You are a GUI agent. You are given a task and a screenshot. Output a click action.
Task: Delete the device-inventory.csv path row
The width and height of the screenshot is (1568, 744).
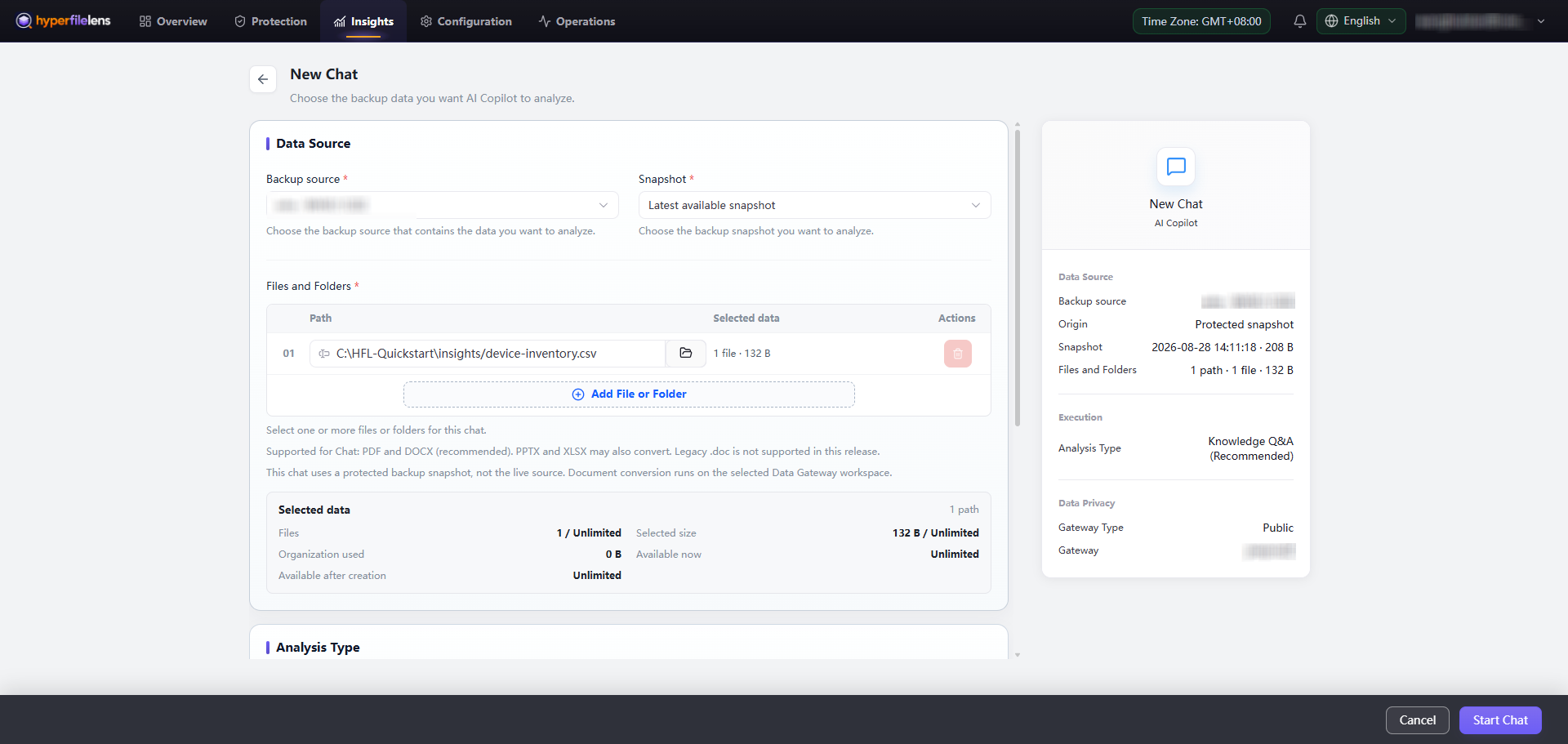pyautogui.click(x=958, y=354)
